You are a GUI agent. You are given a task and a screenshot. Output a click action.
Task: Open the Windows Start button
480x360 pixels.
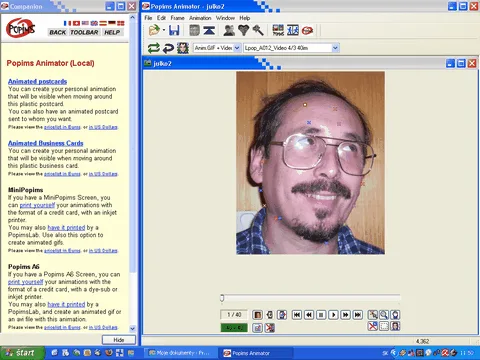[x=22, y=353]
